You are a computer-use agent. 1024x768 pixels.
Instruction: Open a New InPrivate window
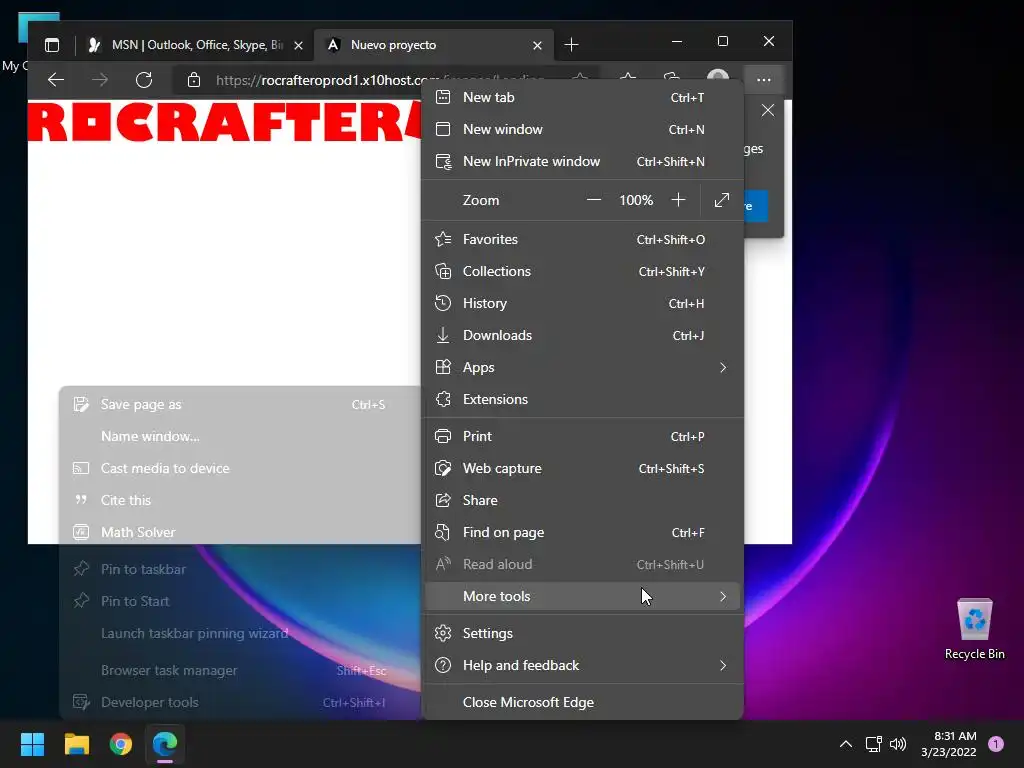pos(583,161)
